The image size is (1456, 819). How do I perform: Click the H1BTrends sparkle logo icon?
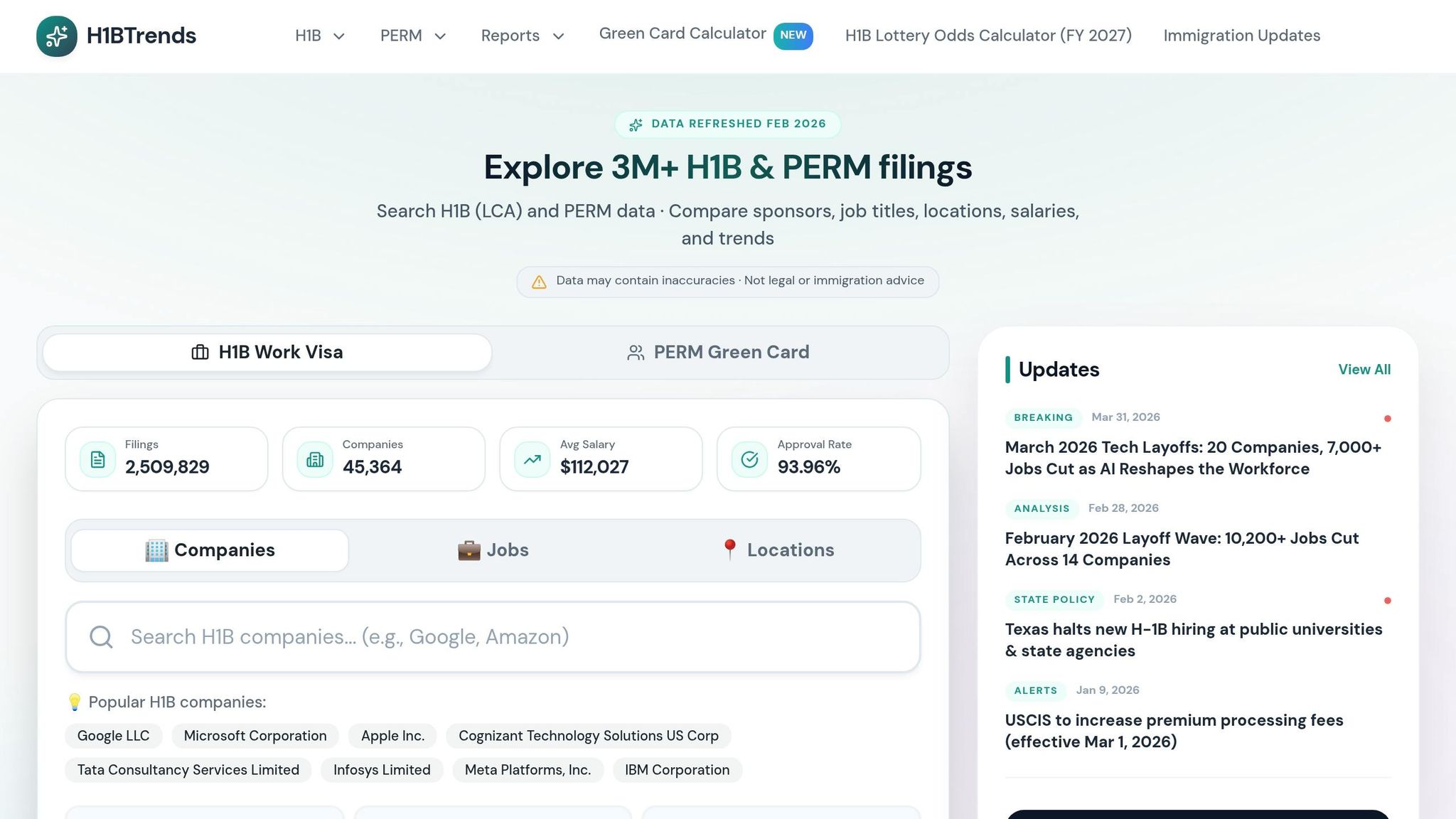[57, 36]
